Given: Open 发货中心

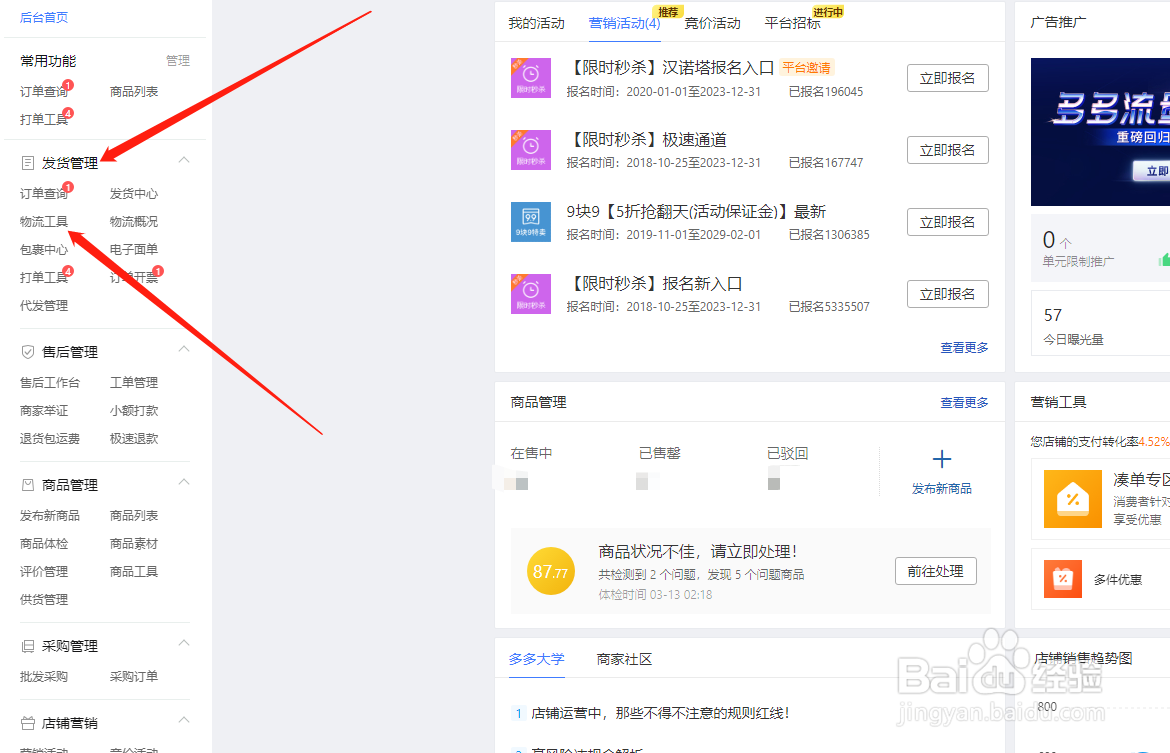Looking at the screenshot, I should 134,193.
